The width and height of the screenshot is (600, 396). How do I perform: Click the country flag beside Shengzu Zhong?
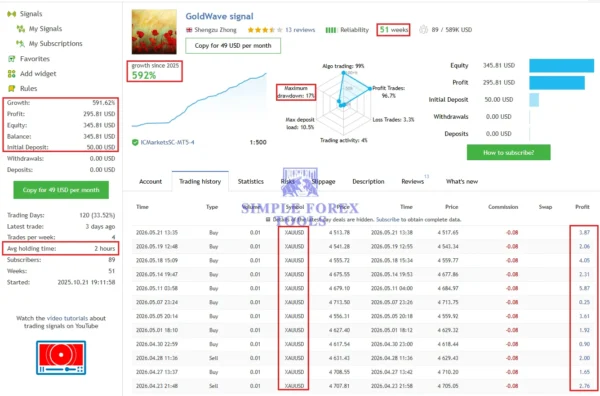189,30
